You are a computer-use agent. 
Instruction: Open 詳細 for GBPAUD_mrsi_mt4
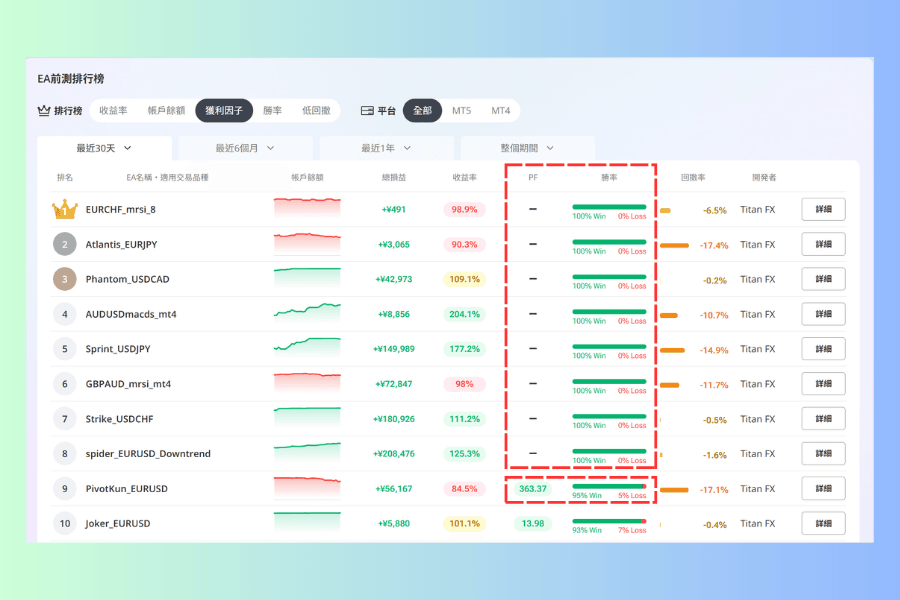click(824, 384)
